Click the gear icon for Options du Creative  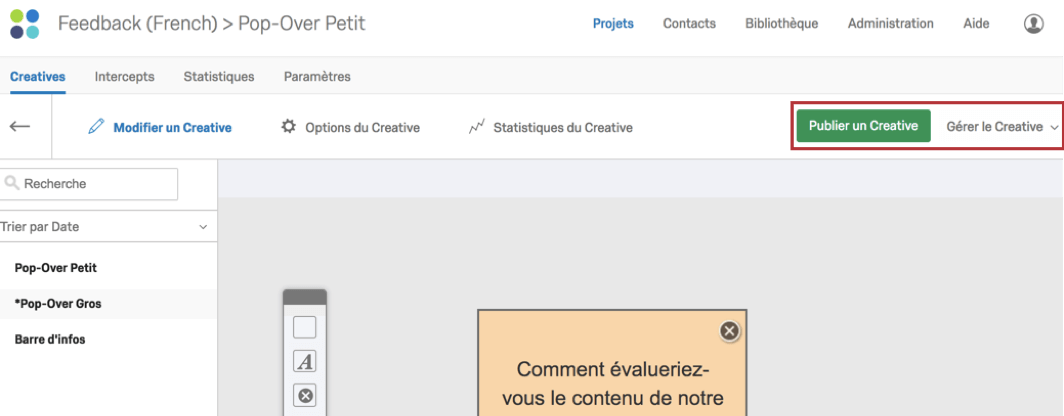[x=288, y=127]
